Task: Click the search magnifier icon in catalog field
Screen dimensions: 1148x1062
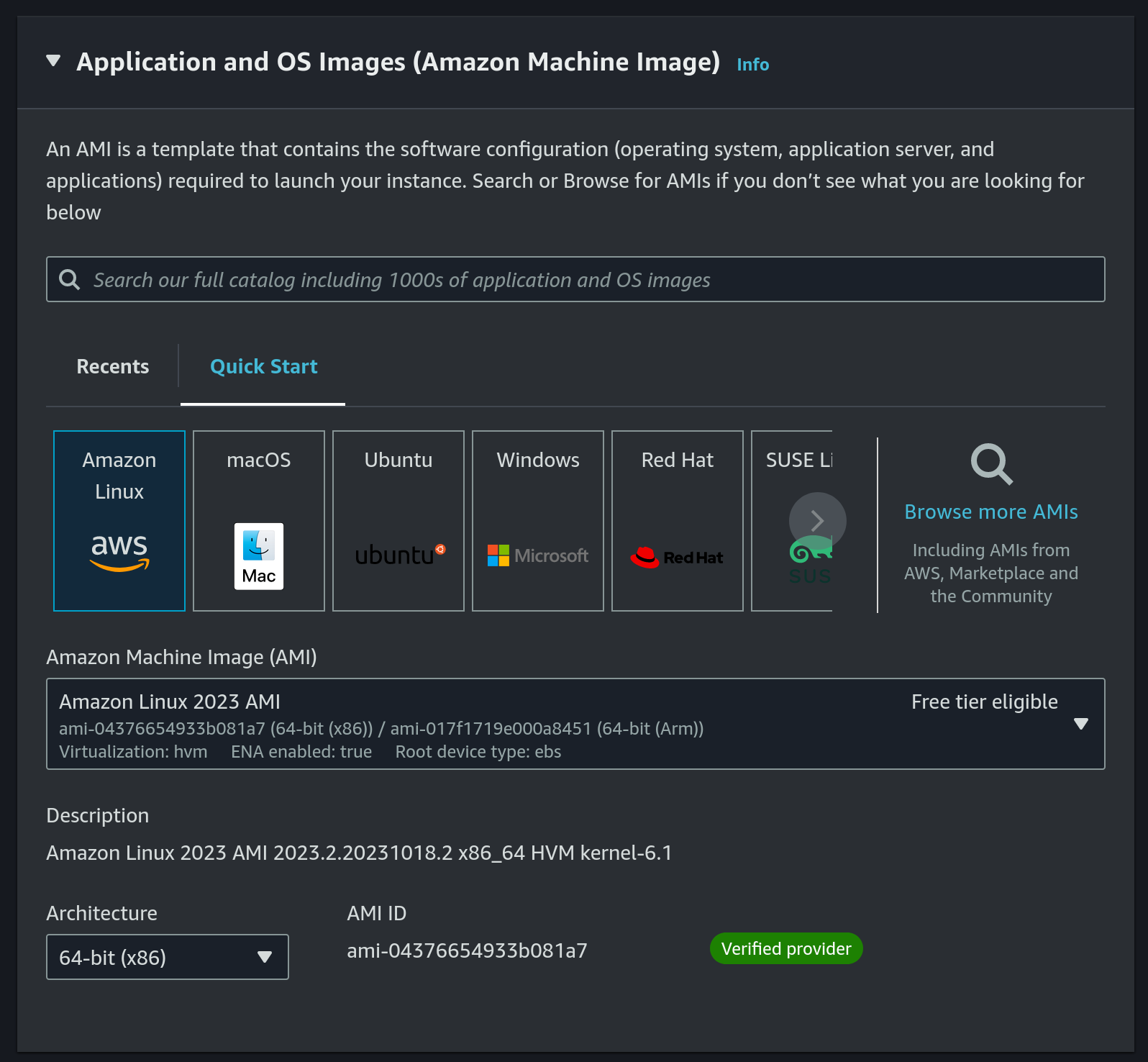Action: tap(69, 279)
